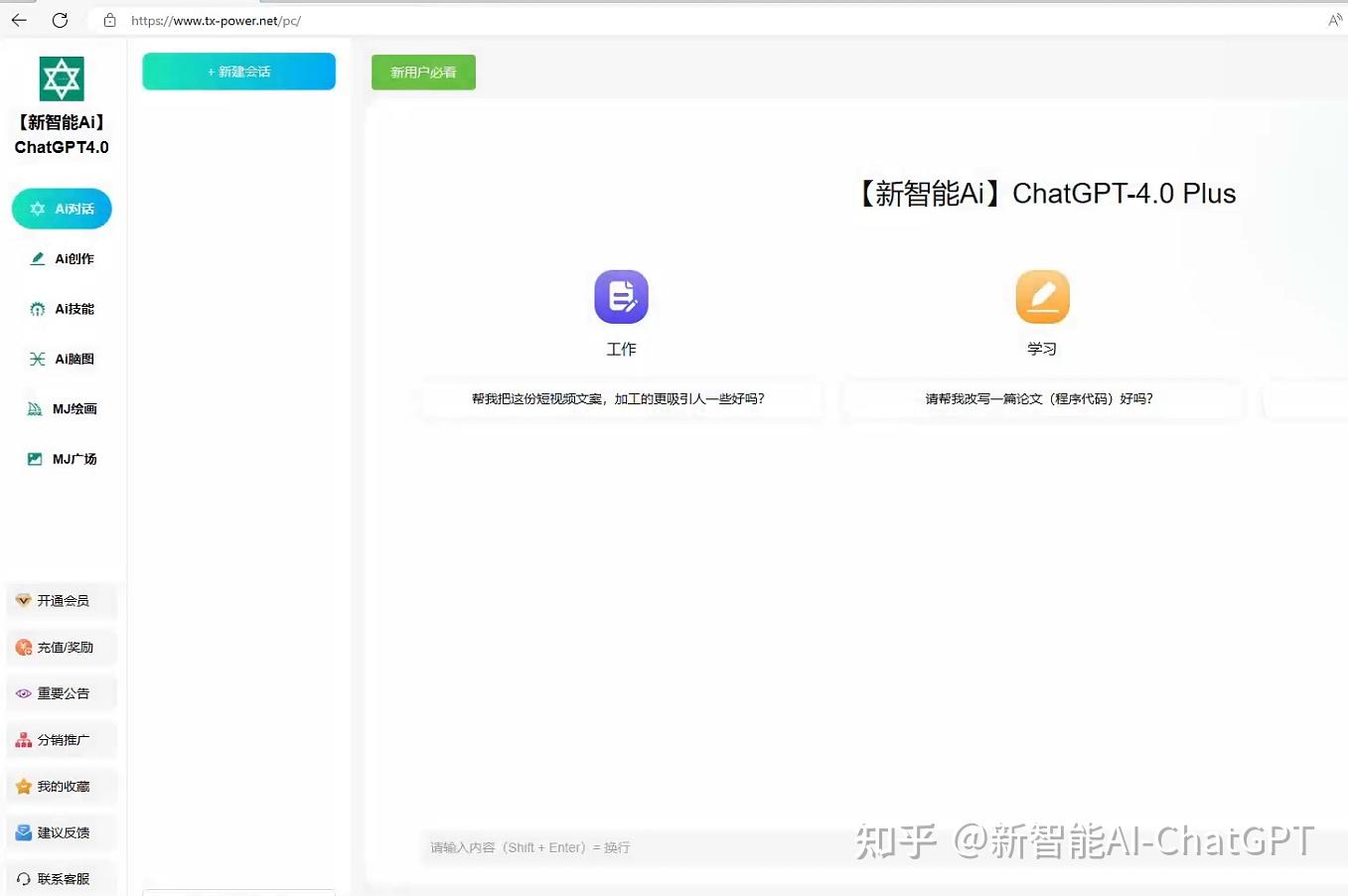Image resolution: width=1348 pixels, height=896 pixels.
Task: Click the orange 学习 pencil icon
Action: point(1042,296)
